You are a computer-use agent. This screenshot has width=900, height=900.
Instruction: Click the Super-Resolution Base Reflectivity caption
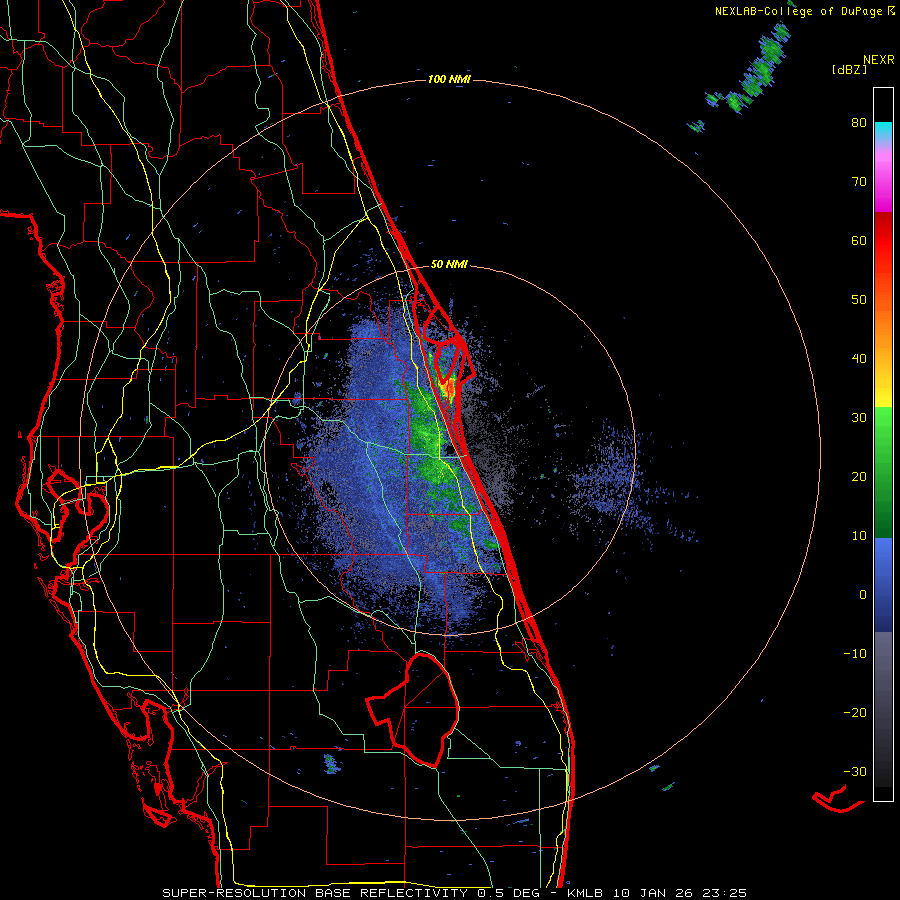click(454, 893)
